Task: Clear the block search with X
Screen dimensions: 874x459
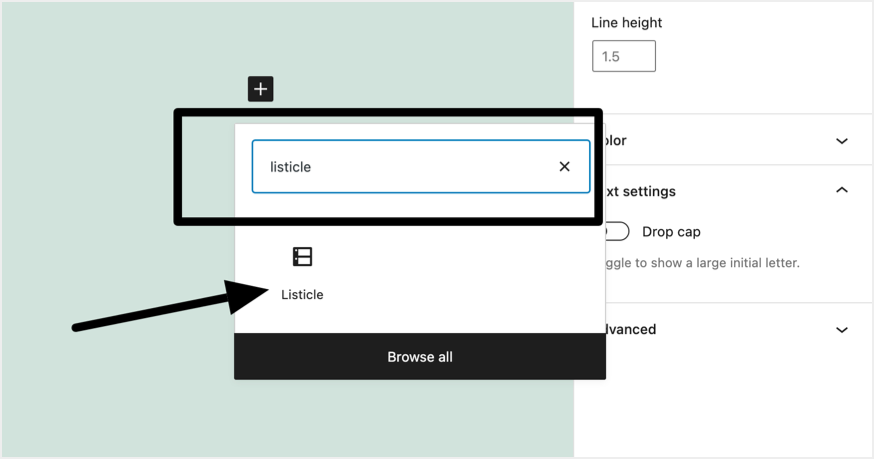Action: coord(564,167)
